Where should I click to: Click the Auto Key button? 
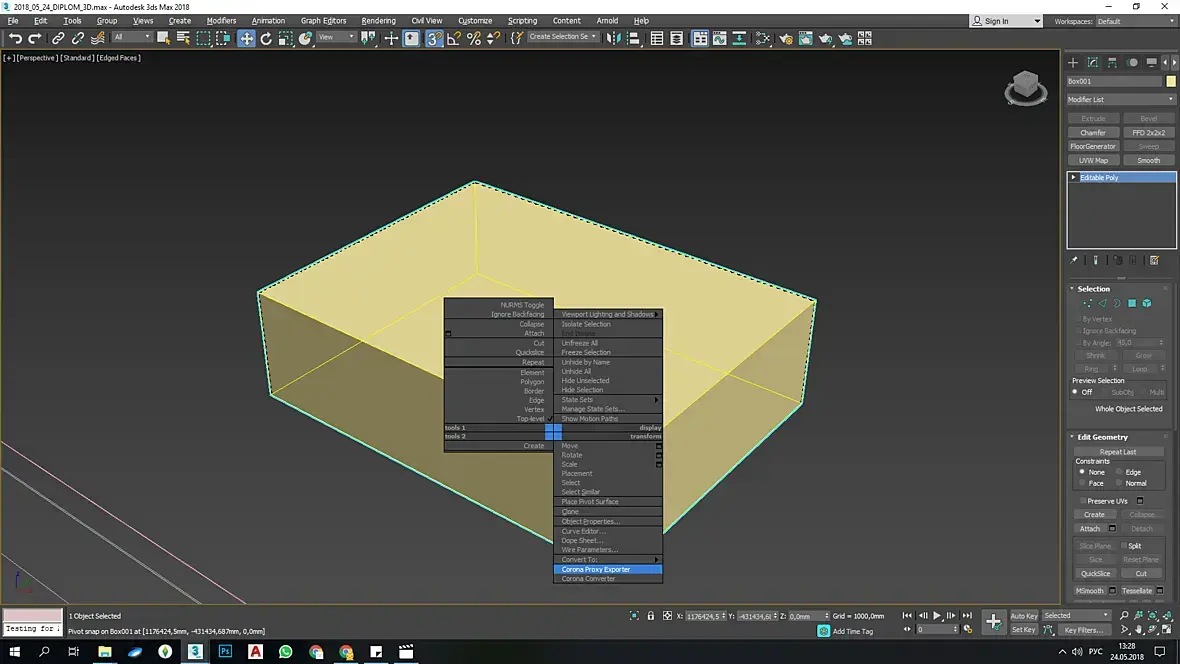click(1023, 616)
